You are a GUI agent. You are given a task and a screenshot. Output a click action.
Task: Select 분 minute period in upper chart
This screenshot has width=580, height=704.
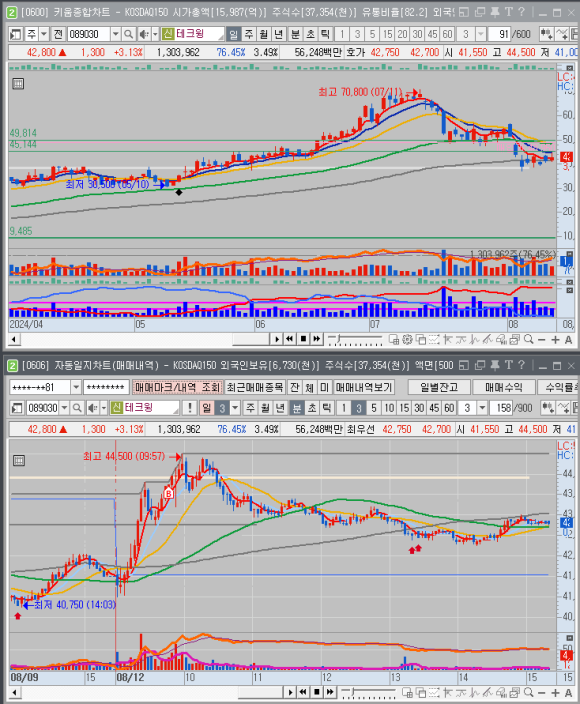pyautogui.click(x=295, y=34)
